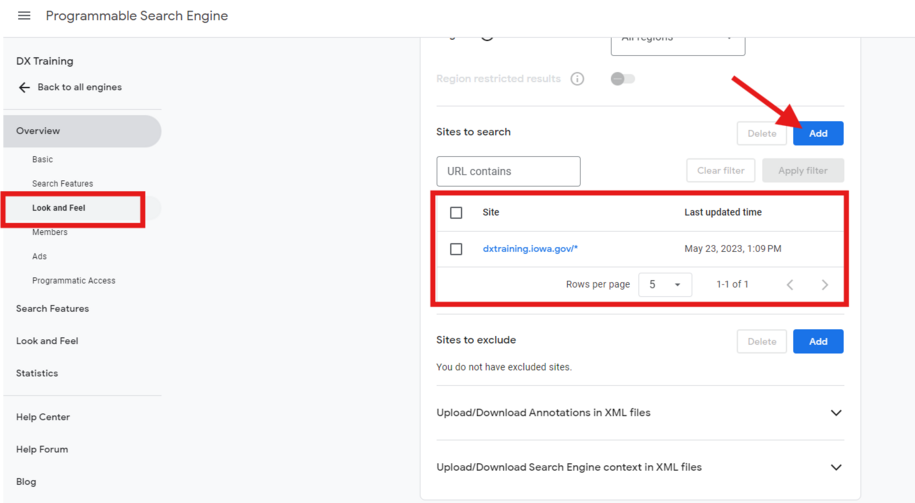Toggle the Region restricted results switch
This screenshot has width=915, height=503.
click(623, 79)
